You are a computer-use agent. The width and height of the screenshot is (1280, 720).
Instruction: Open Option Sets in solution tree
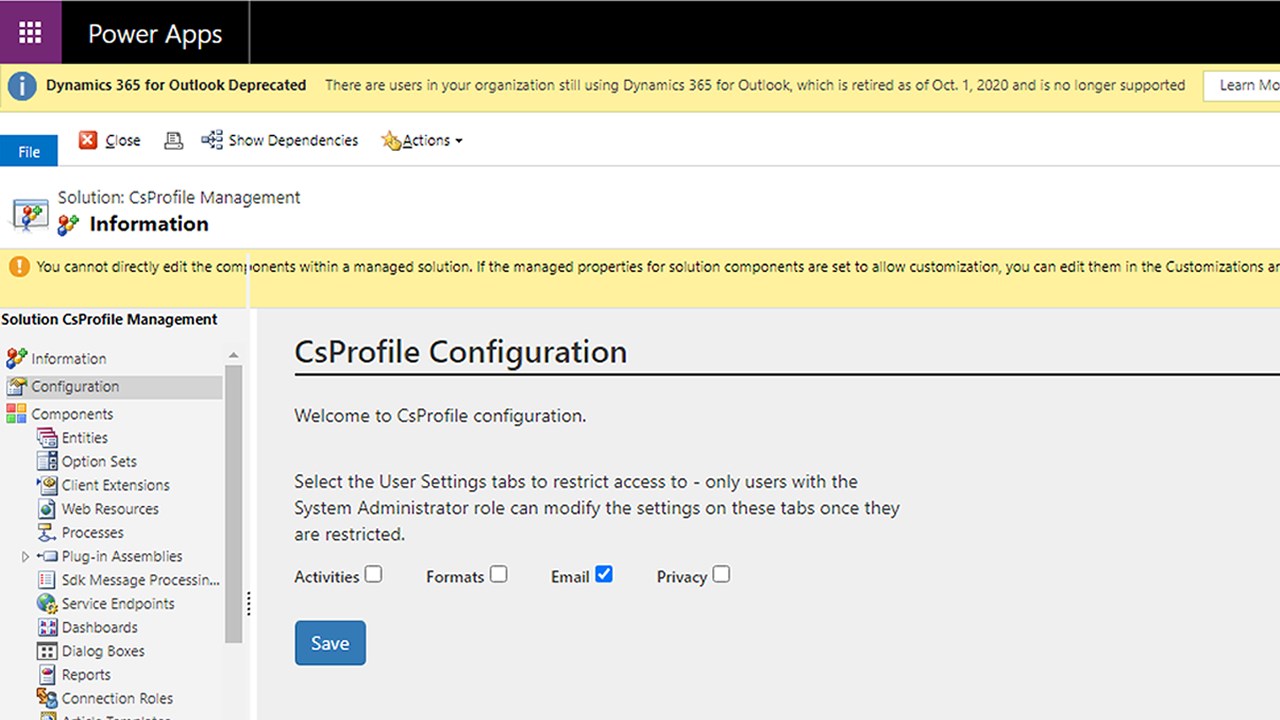point(99,462)
